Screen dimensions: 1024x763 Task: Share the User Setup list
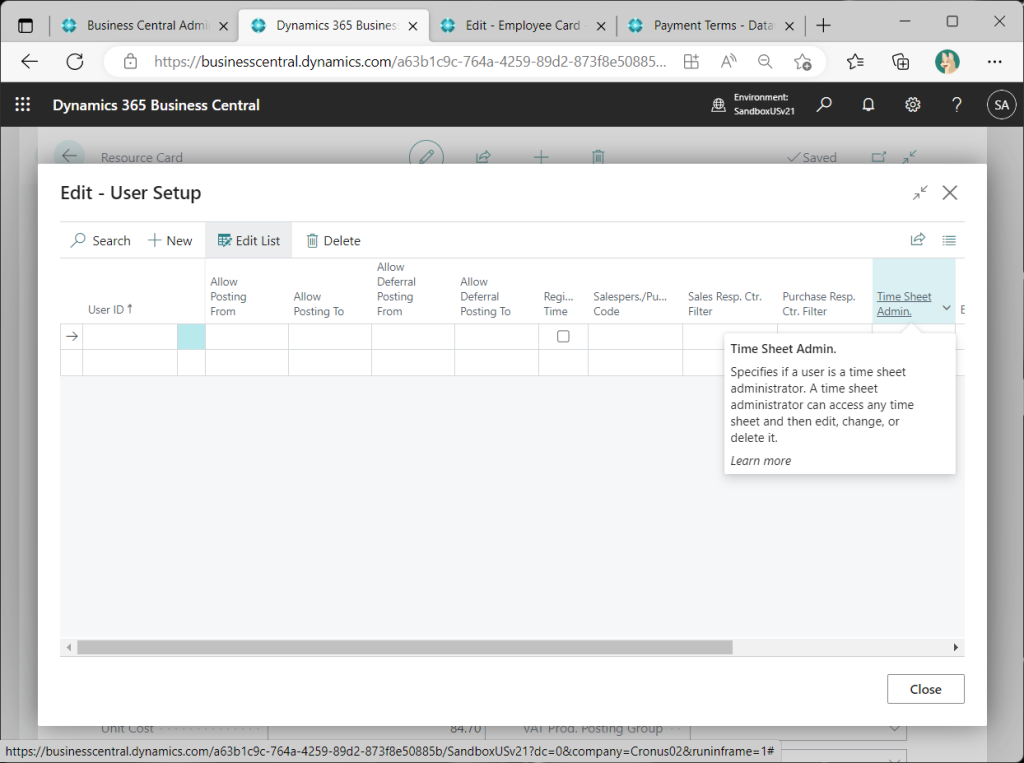click(918, 240)
